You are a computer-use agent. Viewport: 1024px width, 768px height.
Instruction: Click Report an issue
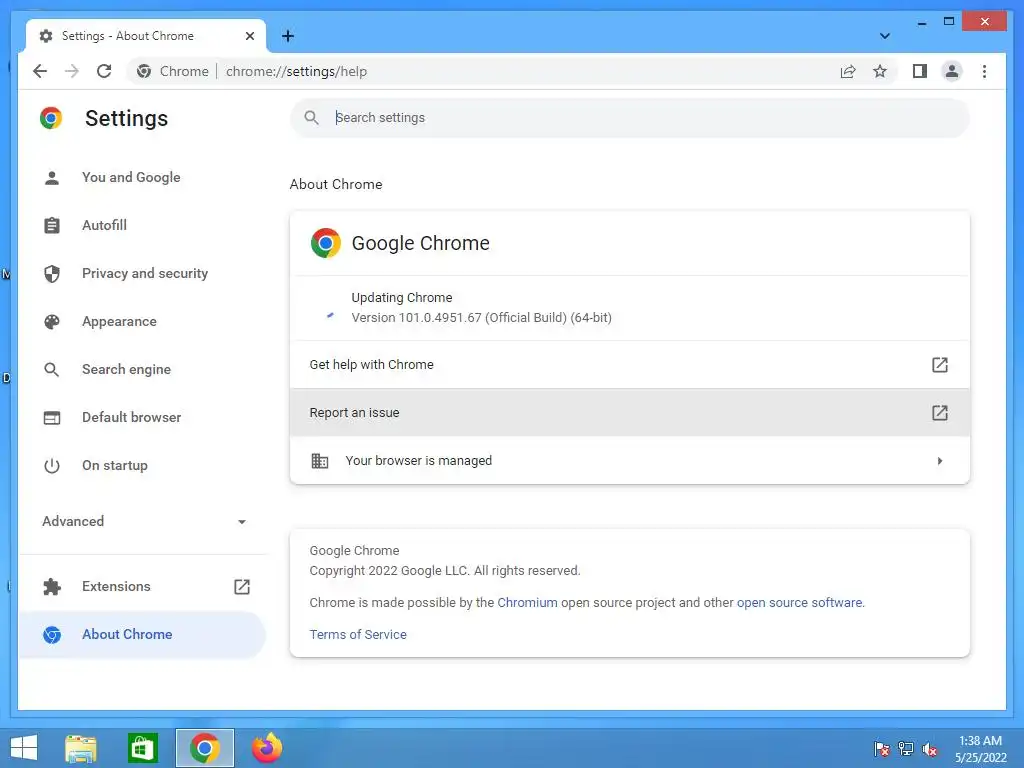(x=630, y=413)
